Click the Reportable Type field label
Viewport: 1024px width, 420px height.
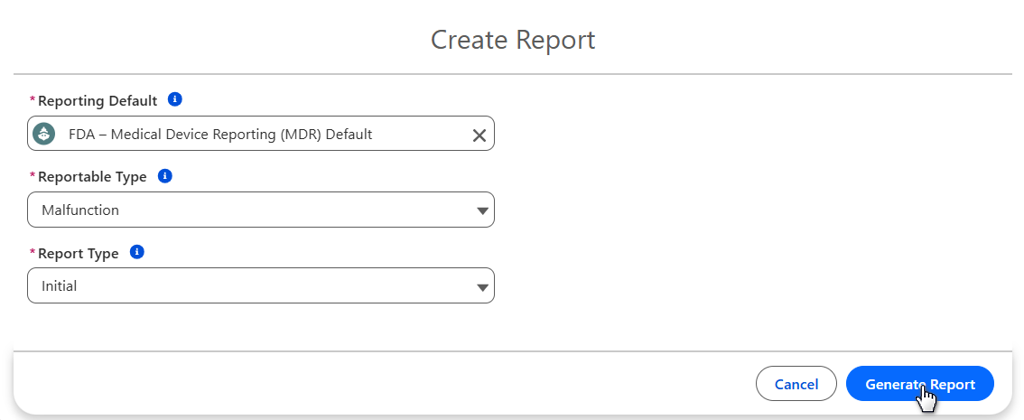92,177
